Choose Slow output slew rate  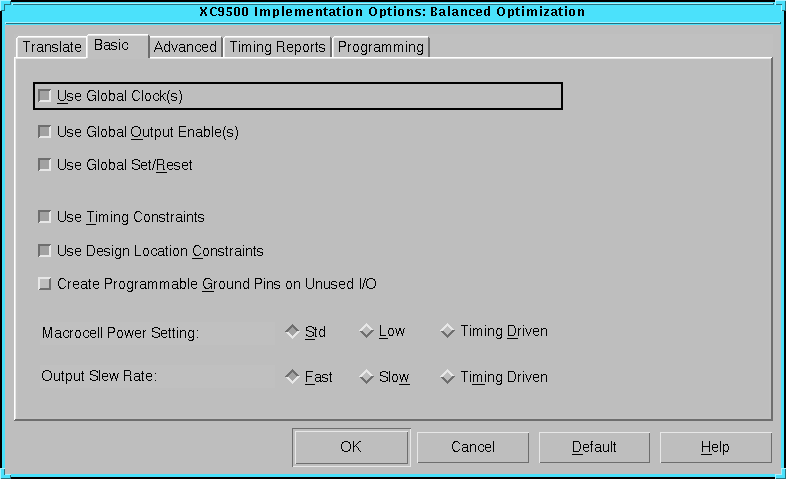click(366, 377)
